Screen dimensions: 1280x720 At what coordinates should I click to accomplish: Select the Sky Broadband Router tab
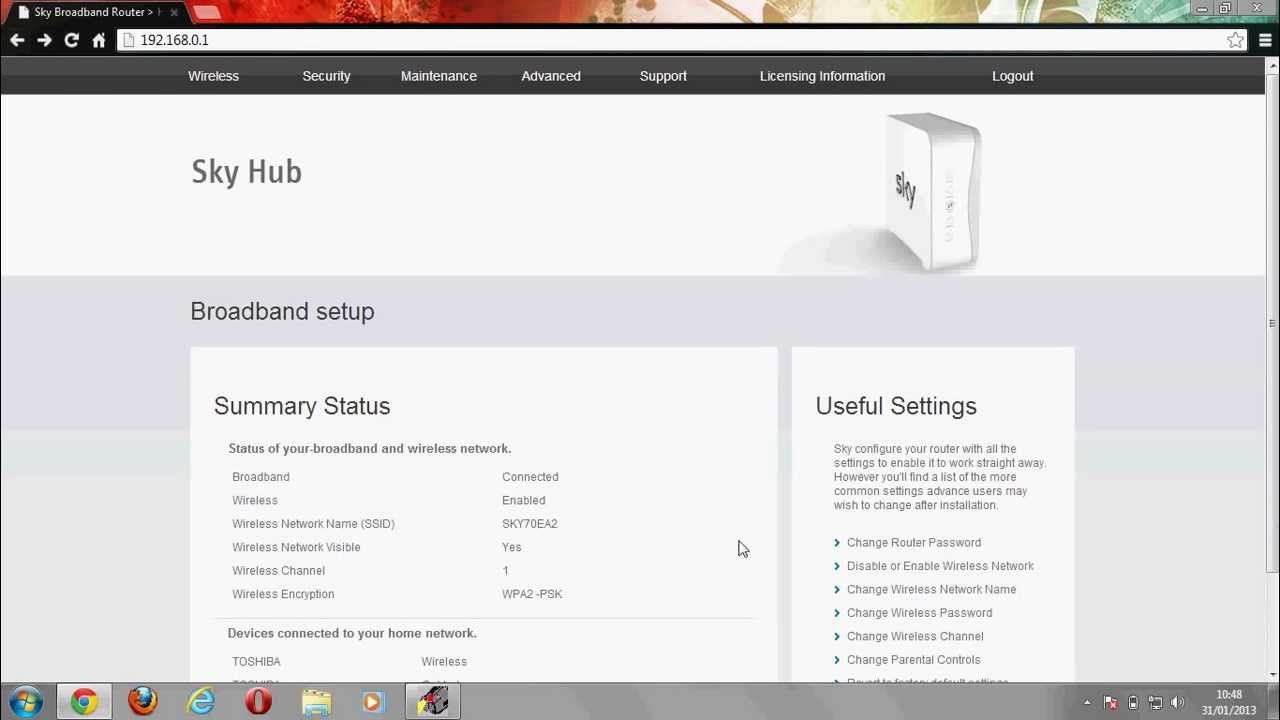tap(95, 12)
